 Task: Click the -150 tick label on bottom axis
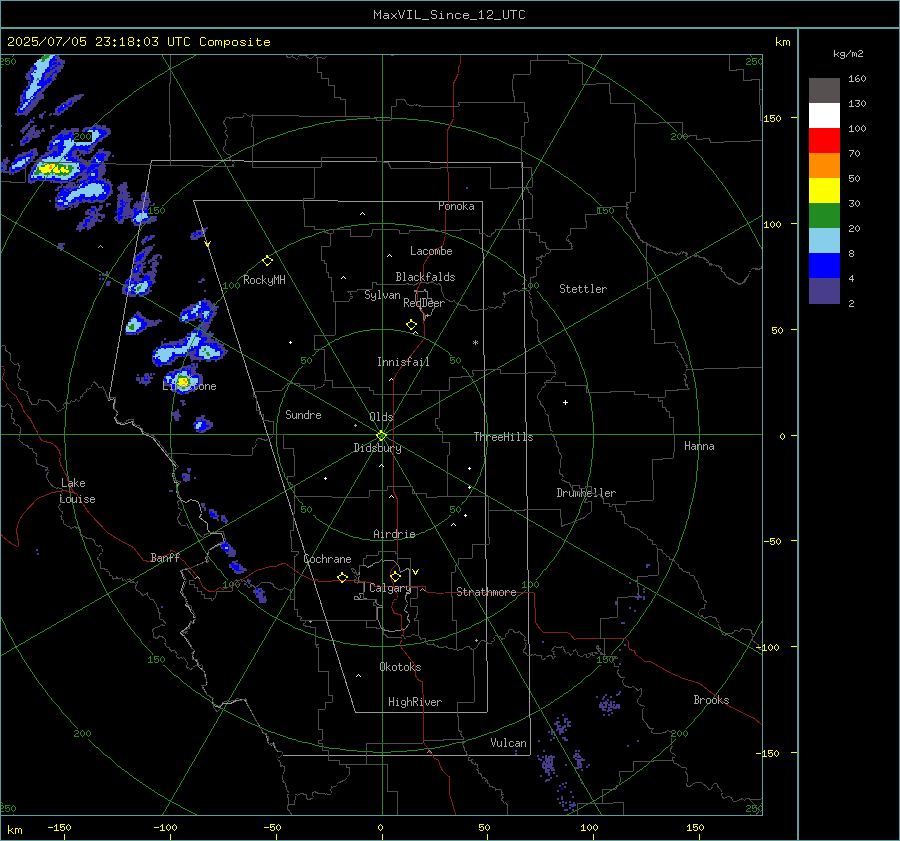[x=59, y=827]
